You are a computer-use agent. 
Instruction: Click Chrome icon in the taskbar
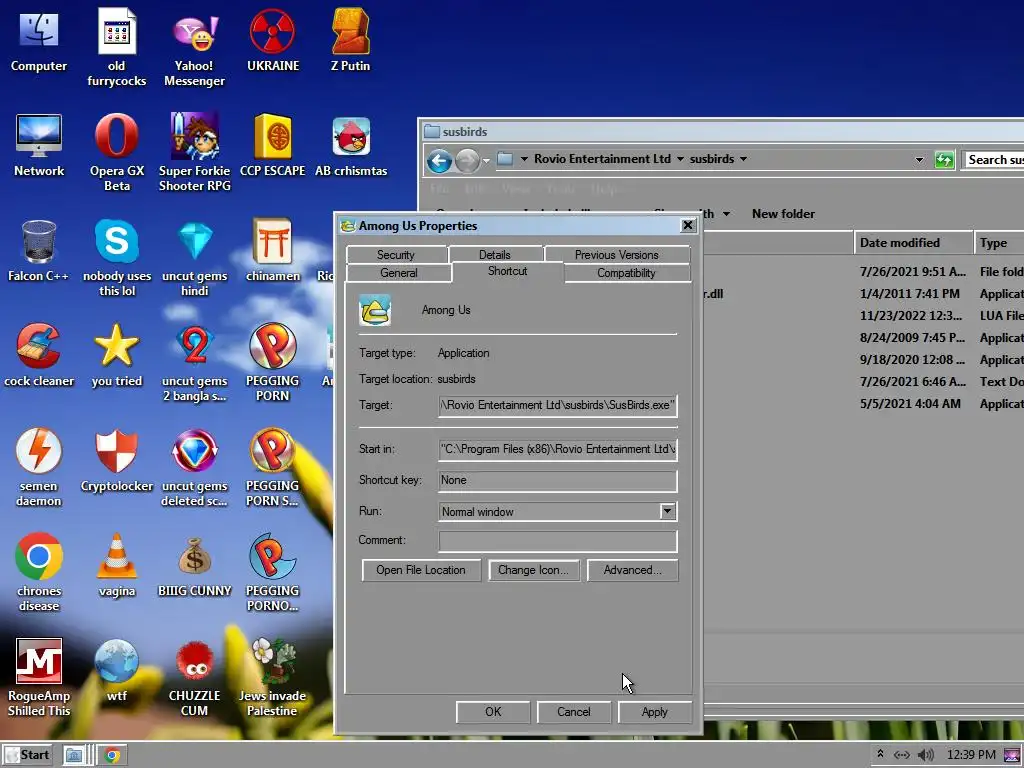(x=112, y=755)
